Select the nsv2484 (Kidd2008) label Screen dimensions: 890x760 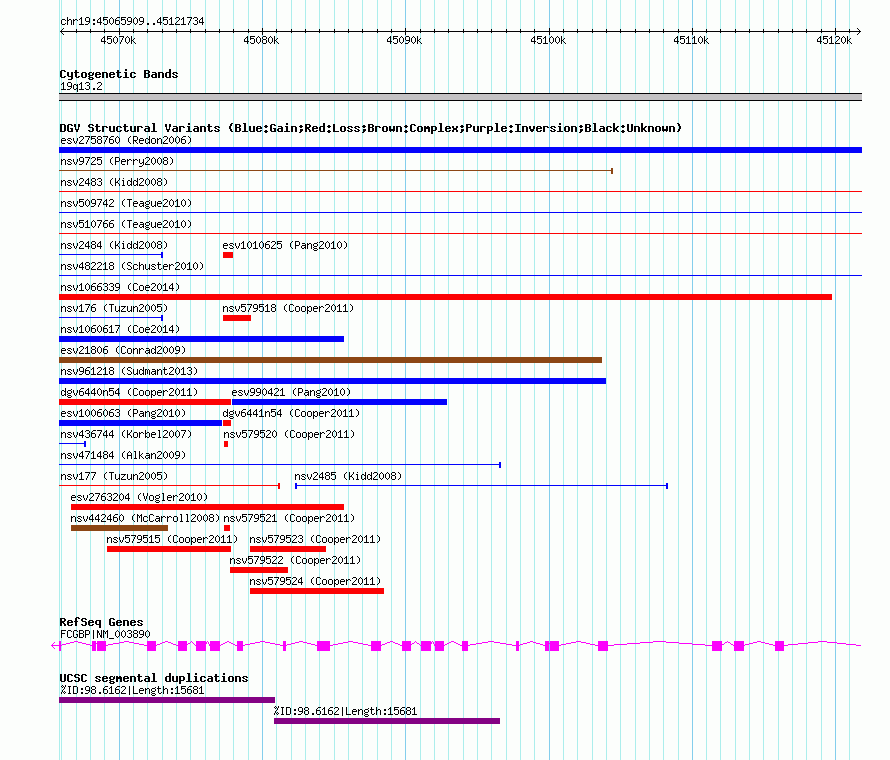coord(114,245)
